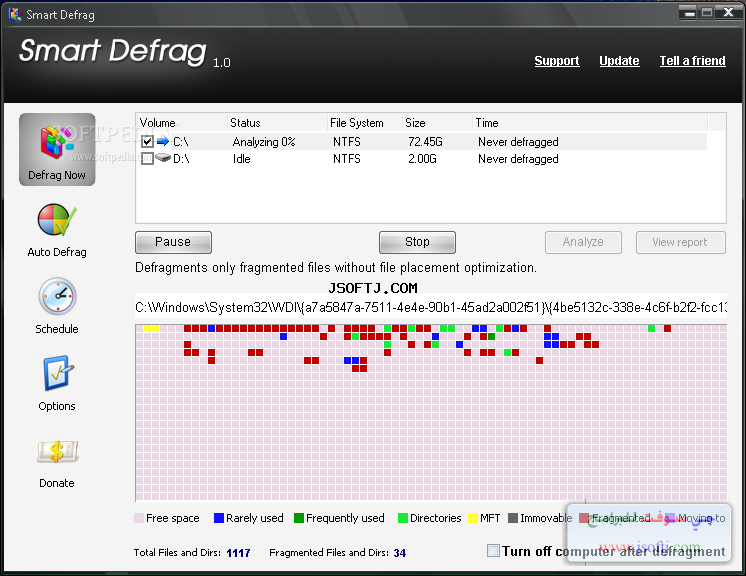Click the NTFS cell in the D:\ row
Image resolution: width=746 pixels, height=576 pixels.
coord(347,159)
